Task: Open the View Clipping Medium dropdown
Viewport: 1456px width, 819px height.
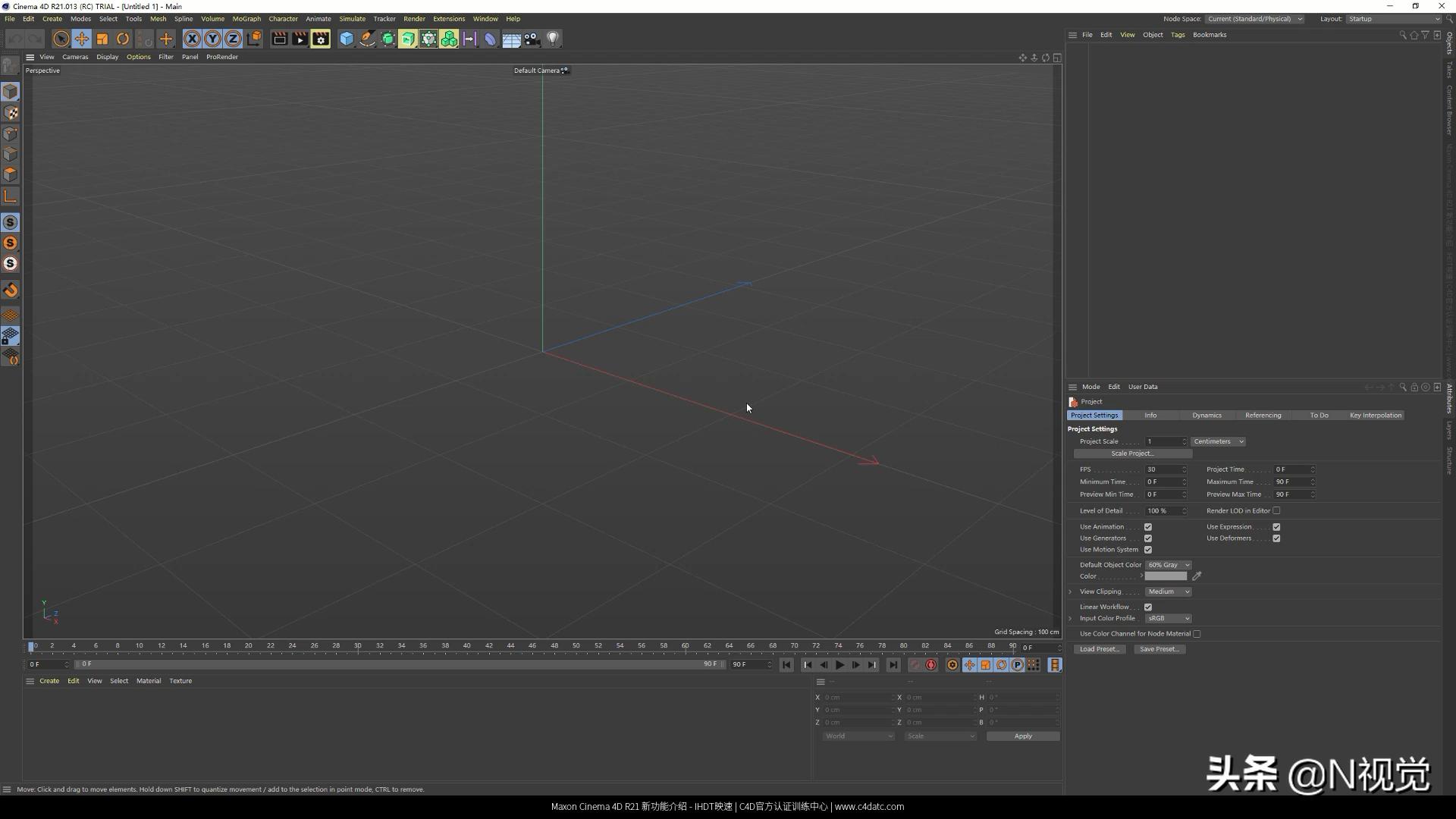Action: 1168,591
